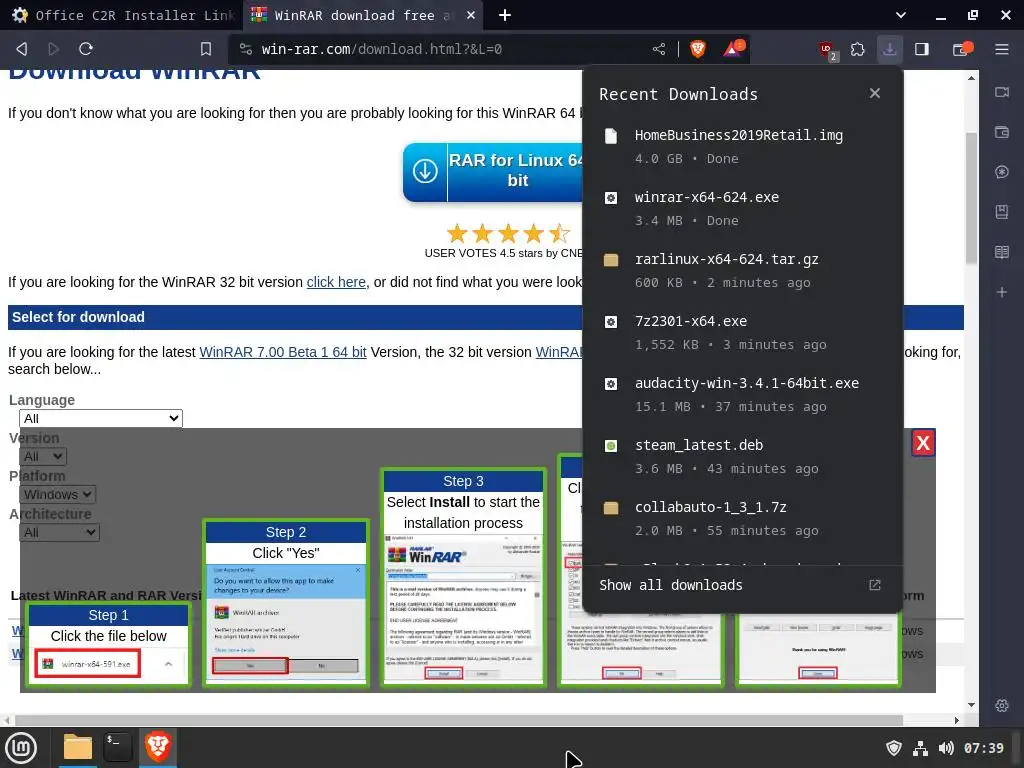Toggle the browser sidebar panel
The height and width of the screenshot is (768, 1024).
click(x=921, y=49)
